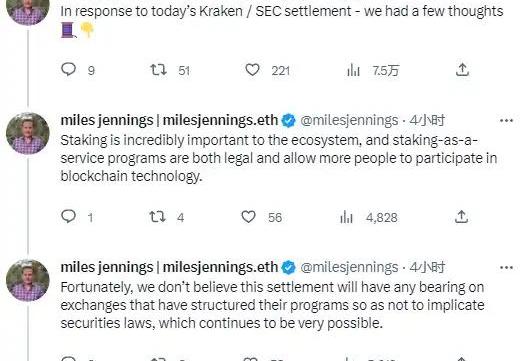Open the display name on the staking tweet
The width and height of the screenshot is (524, 361).
169,120
